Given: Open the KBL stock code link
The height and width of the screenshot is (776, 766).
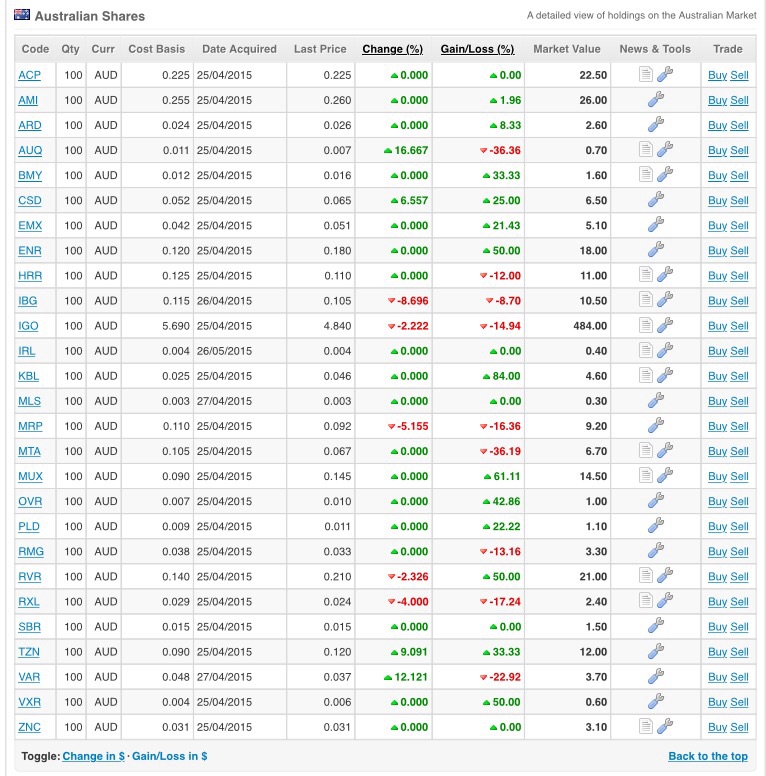Looking at the screenshot, I should pyautogui.click(x=29, y=376).
